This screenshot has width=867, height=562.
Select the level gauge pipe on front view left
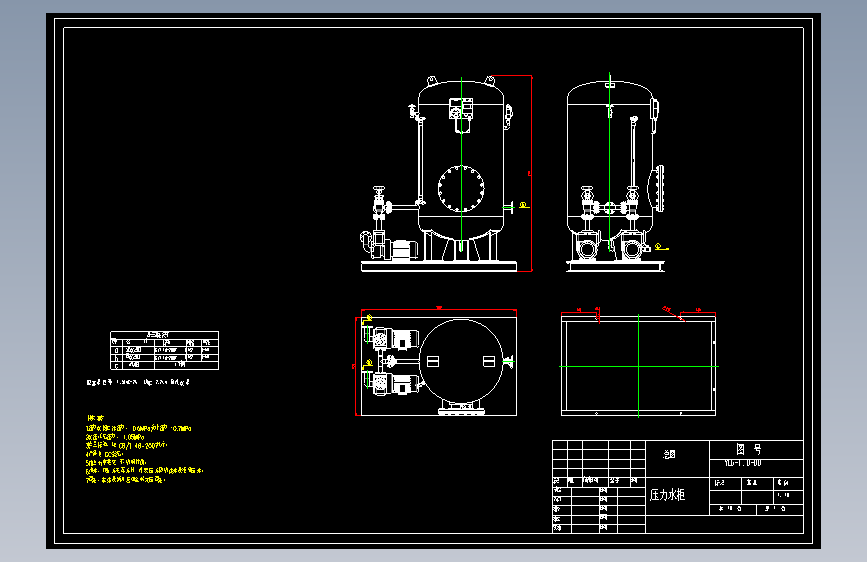click(420, 160)
